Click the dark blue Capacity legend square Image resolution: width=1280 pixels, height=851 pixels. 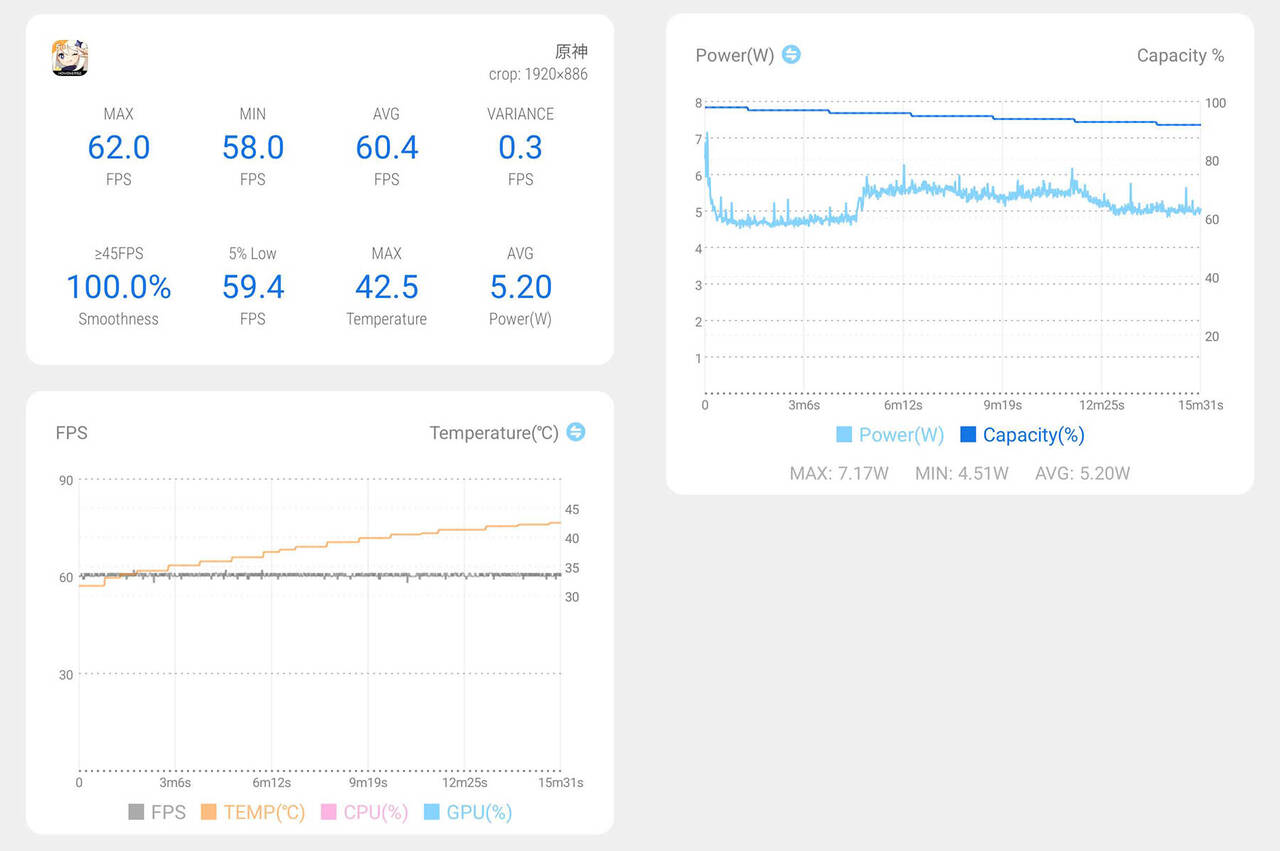968,435
